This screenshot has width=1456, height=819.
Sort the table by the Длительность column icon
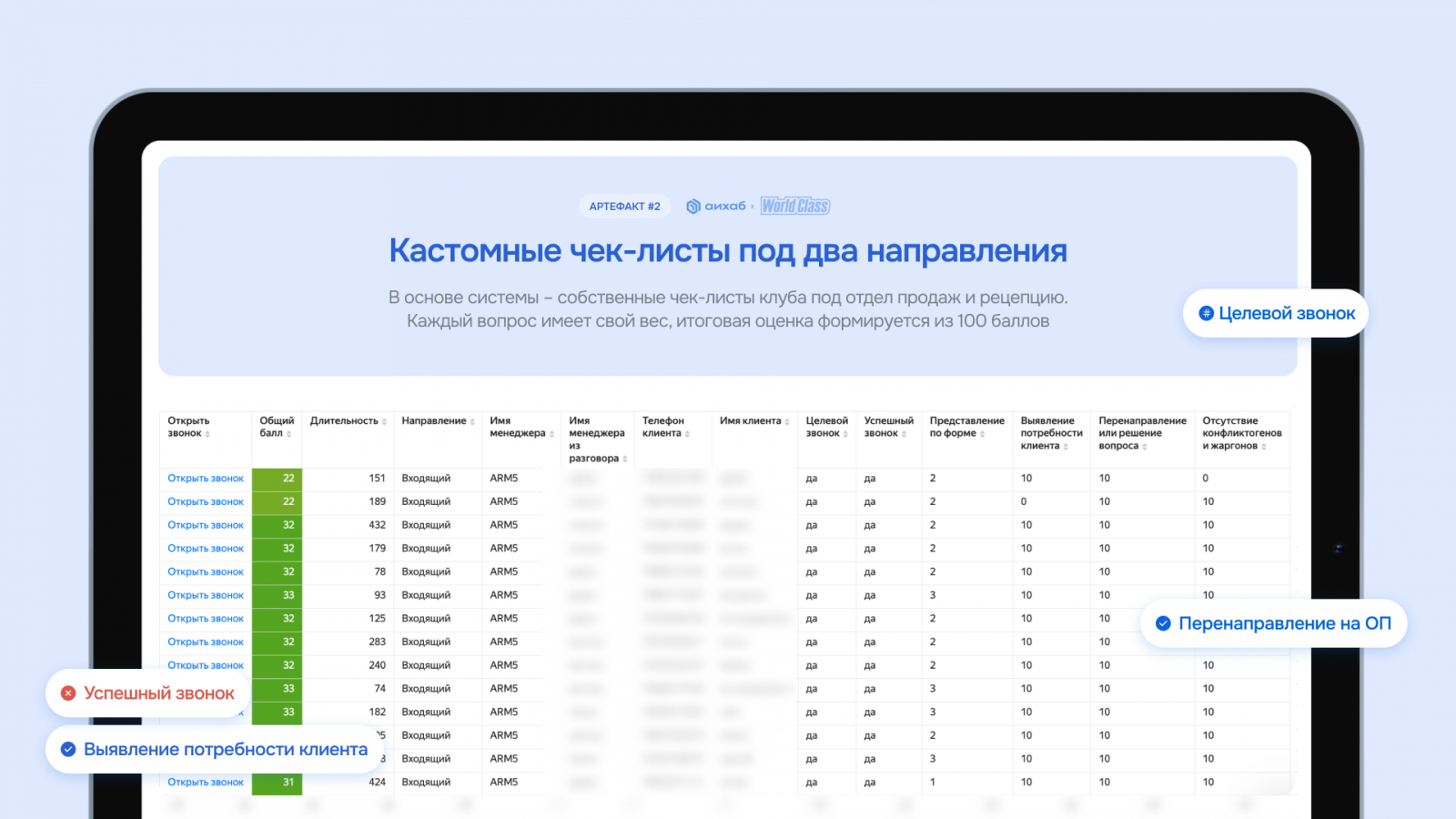click(x=384, y=422)
